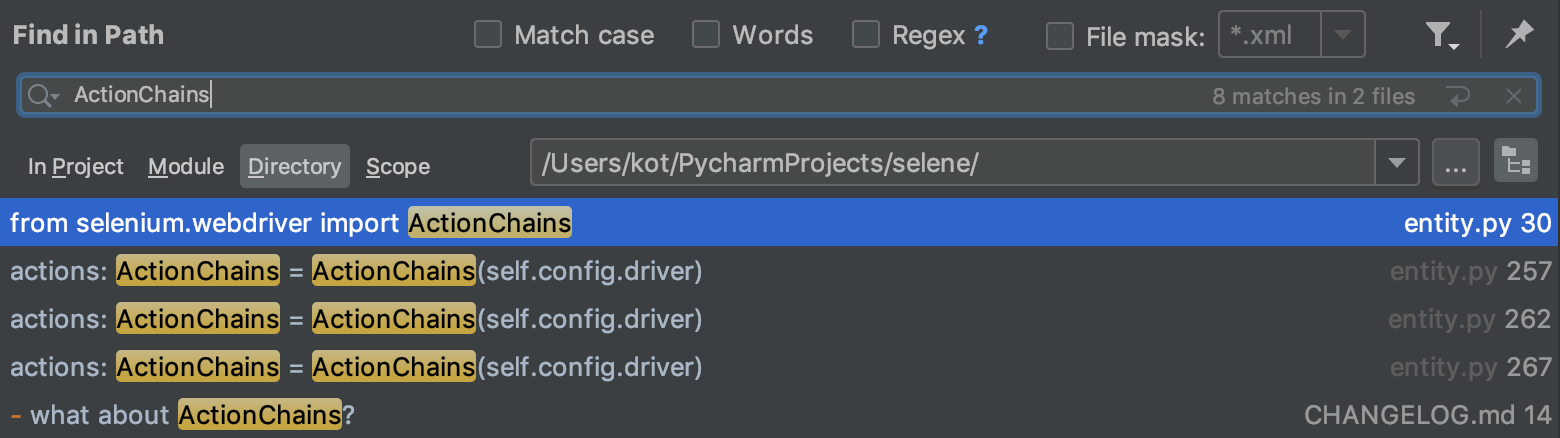1560x438 pixels.
Task: Enable the Words checkbox
Action: click(706, 36)
